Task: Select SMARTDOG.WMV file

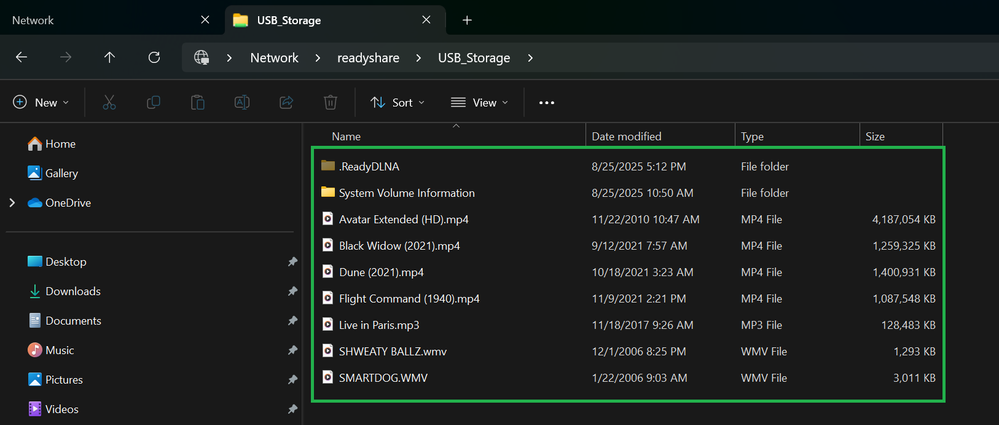Action: 628,378
